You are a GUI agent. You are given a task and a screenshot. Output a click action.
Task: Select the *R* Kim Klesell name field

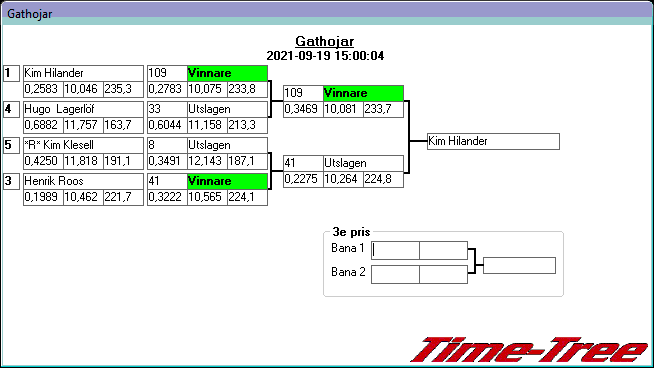click(x=83, y=145)
